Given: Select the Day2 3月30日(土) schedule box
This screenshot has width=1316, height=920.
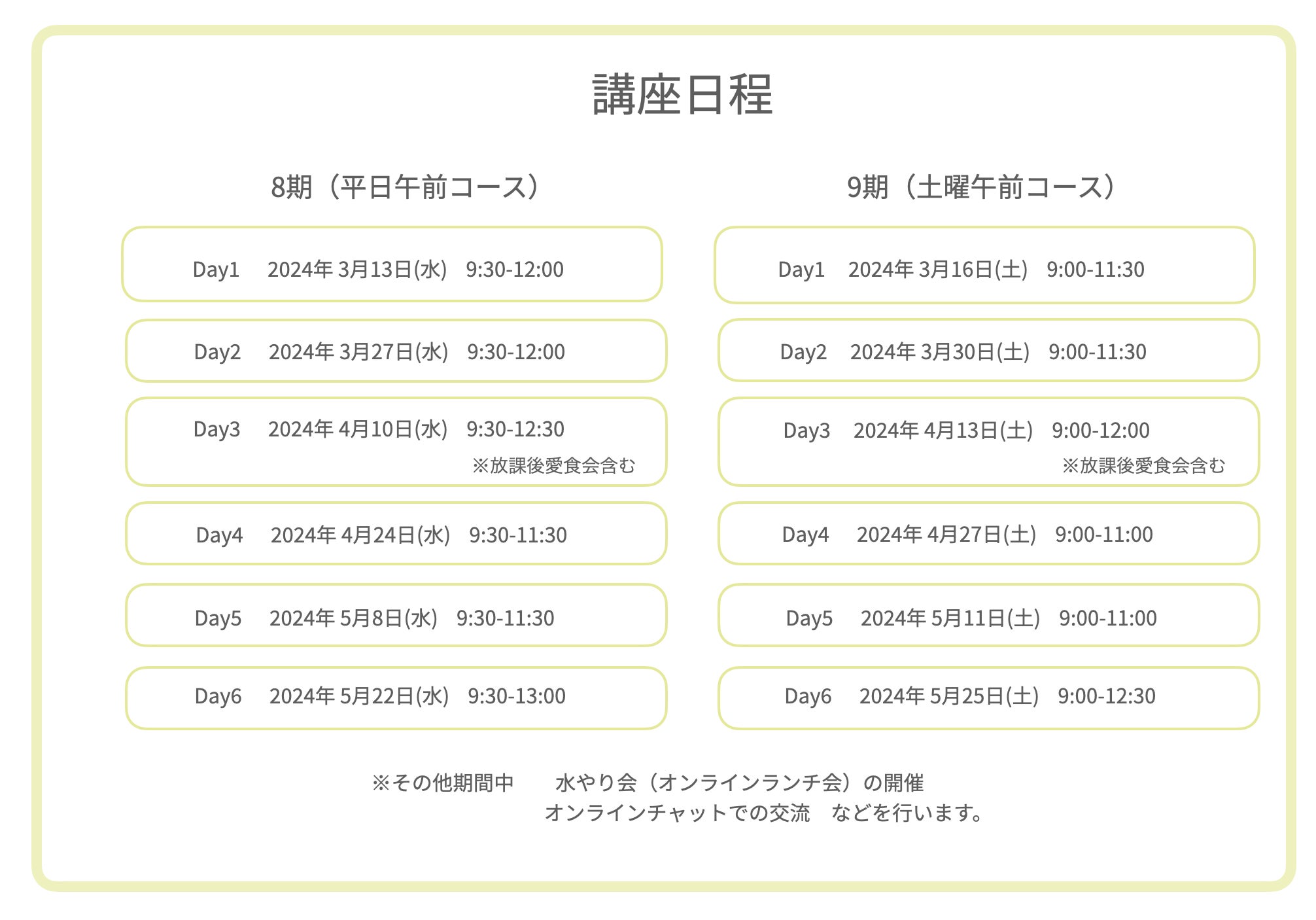Looking at the screenshot, I should (988, 351).
